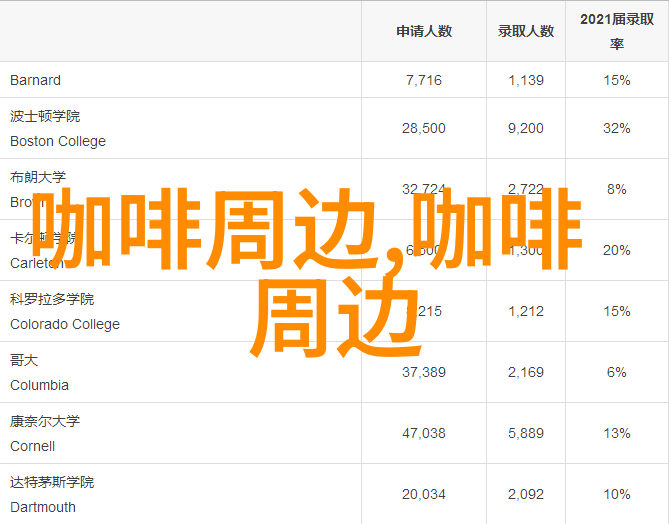Click Barnard's admitted count 1,139
Viewport: 670px width, 524px height.
pos(526,80)
